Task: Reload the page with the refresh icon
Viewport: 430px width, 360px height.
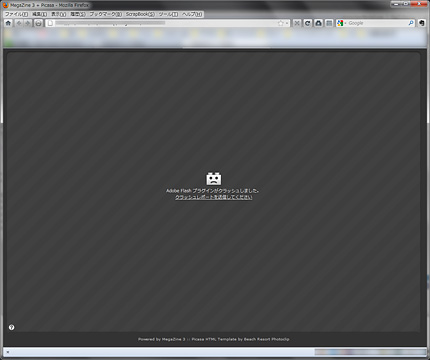Action: point(308,23)
